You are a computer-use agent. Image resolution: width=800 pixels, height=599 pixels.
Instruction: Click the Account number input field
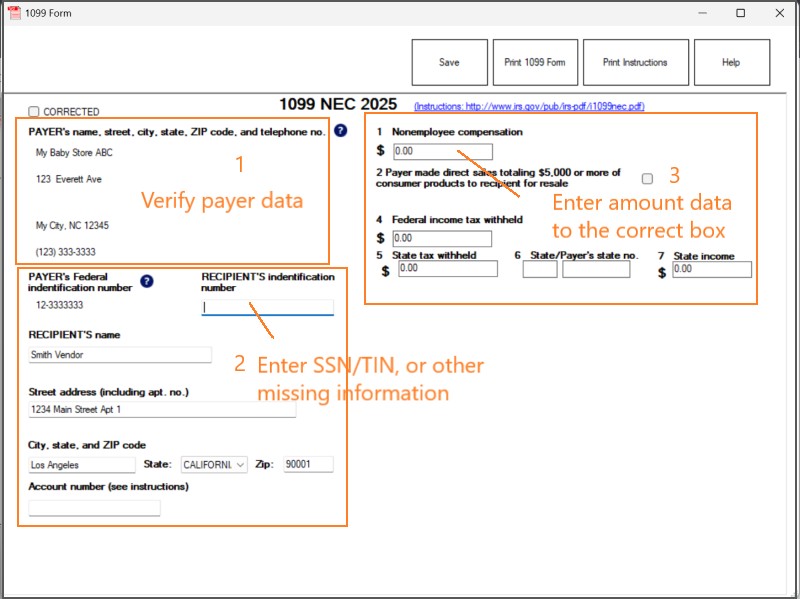click(x=94, y=508)
